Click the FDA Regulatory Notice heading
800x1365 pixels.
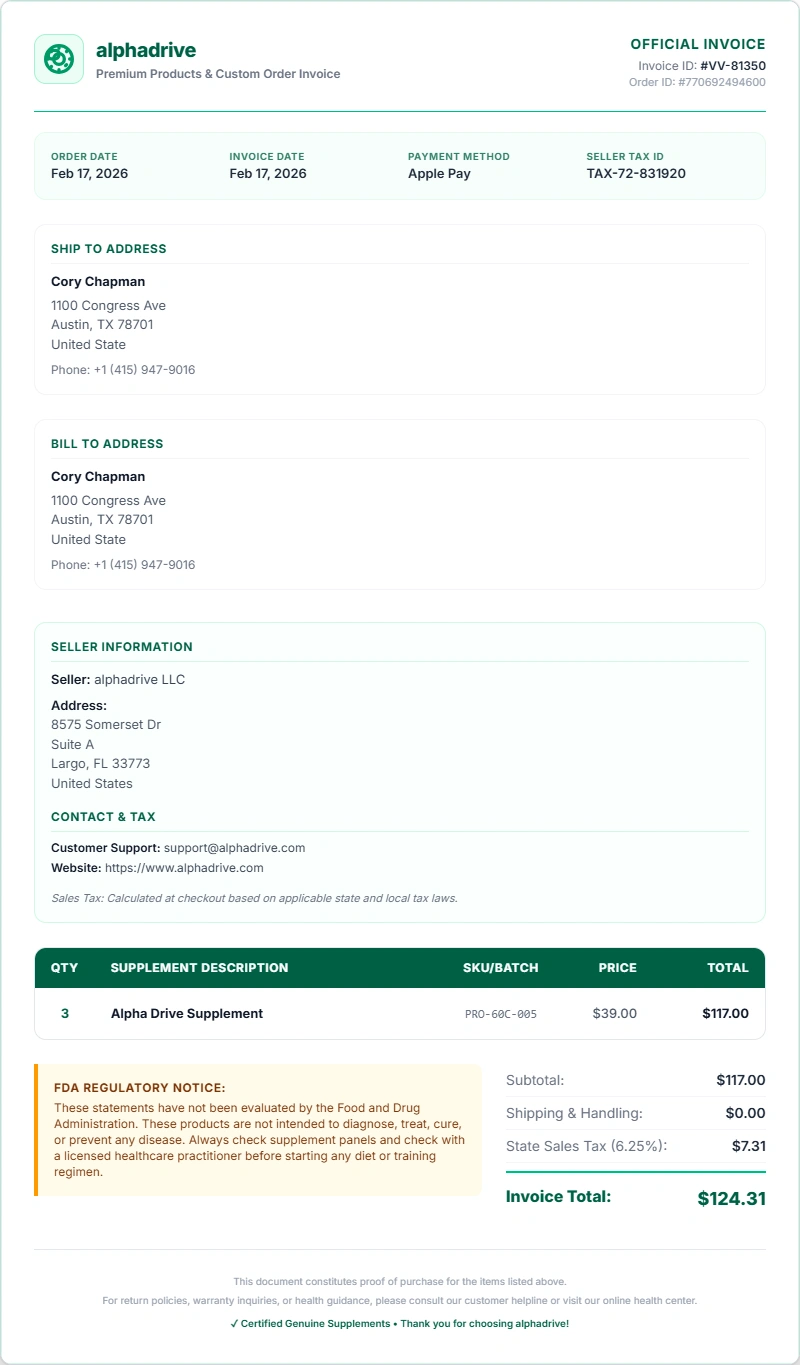click(x=140, y=1088)
